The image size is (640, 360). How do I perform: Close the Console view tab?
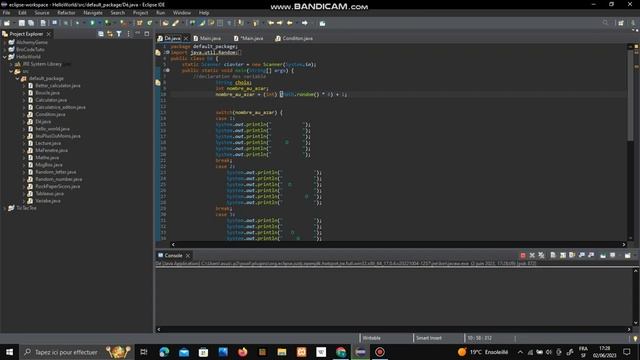click(188, 256)
